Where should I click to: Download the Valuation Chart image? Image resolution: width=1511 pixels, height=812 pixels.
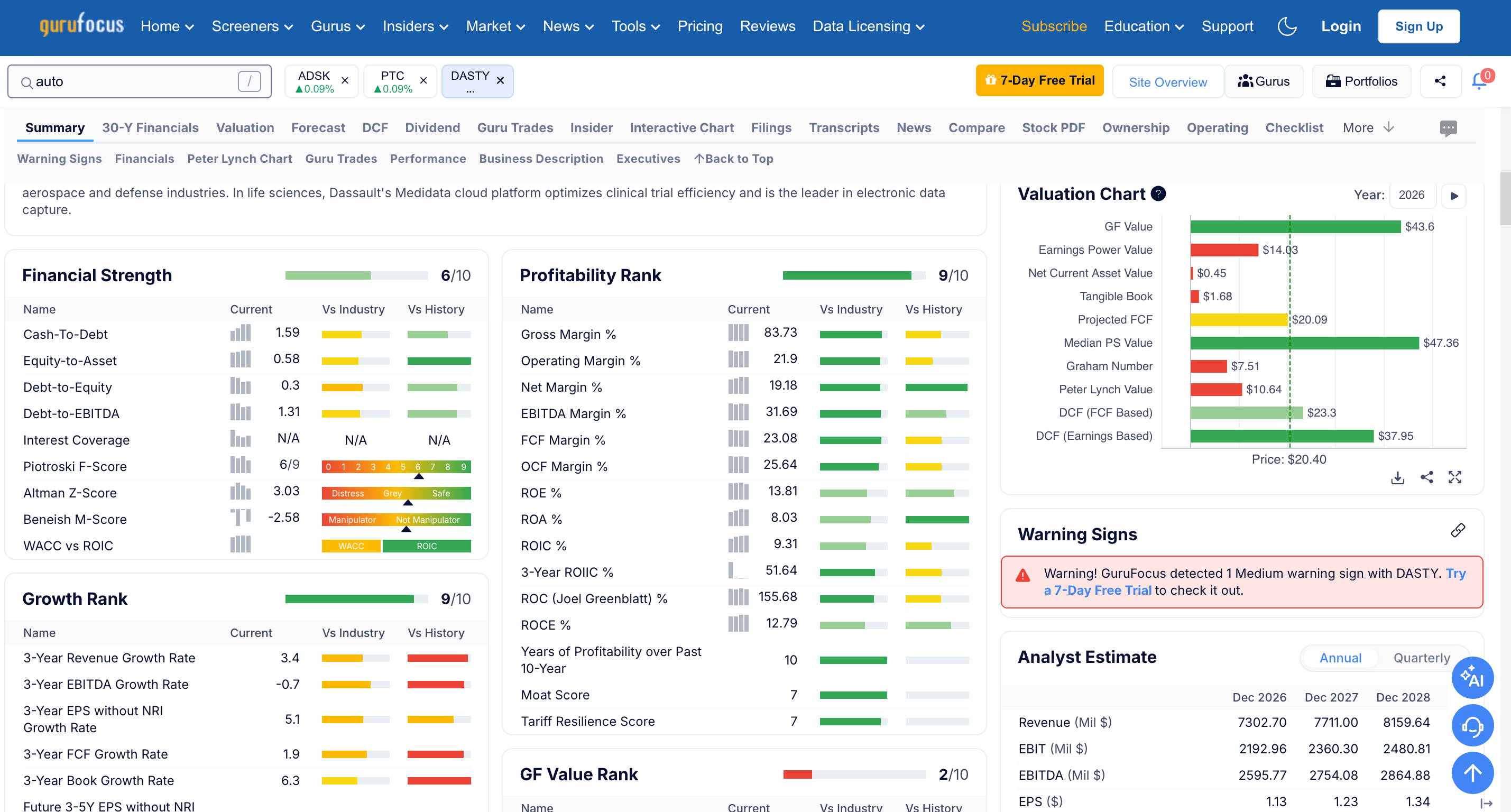[x=1397, y=477]
